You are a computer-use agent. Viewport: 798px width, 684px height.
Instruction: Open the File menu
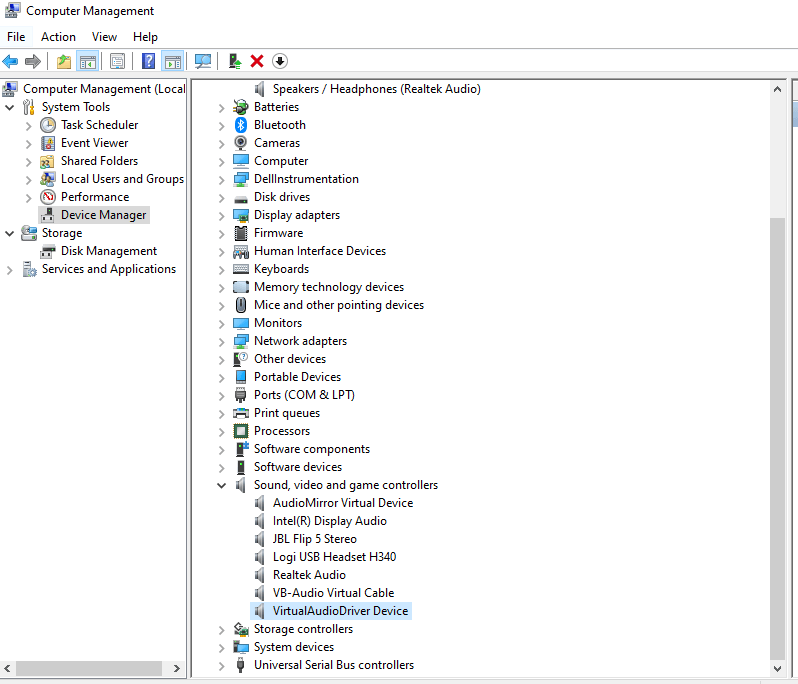pos(16,37)
